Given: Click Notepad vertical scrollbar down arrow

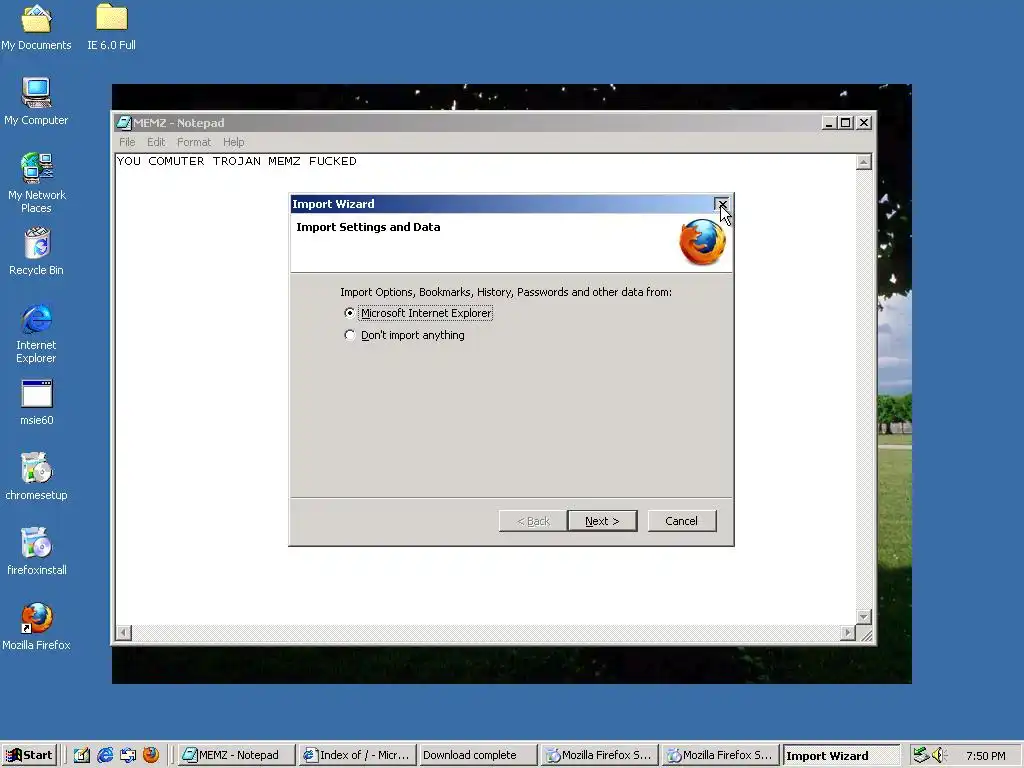Looking at the screenshot, I should 863,616.
